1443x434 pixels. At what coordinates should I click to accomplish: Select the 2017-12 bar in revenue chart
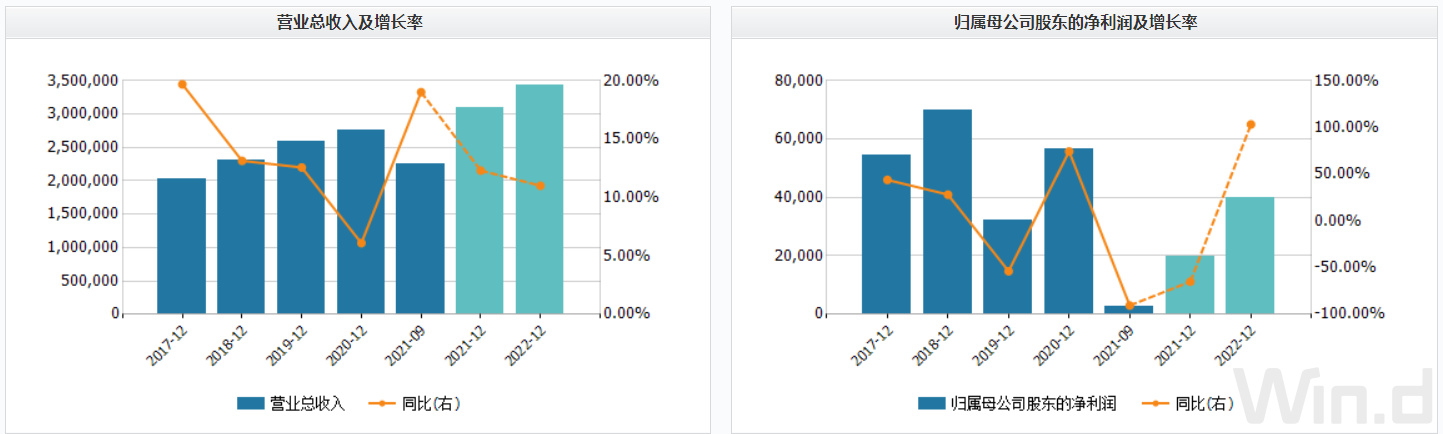pos(181,246)
